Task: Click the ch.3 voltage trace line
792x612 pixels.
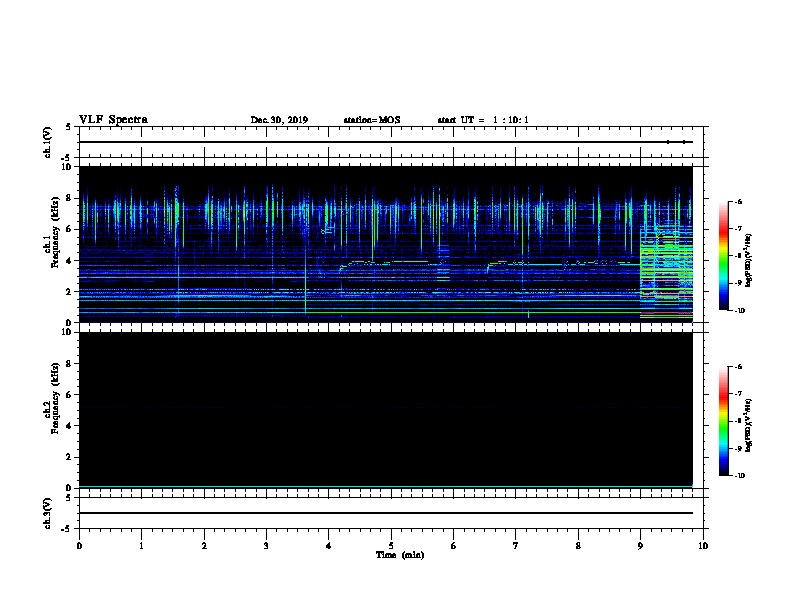Action: (386, 513)
